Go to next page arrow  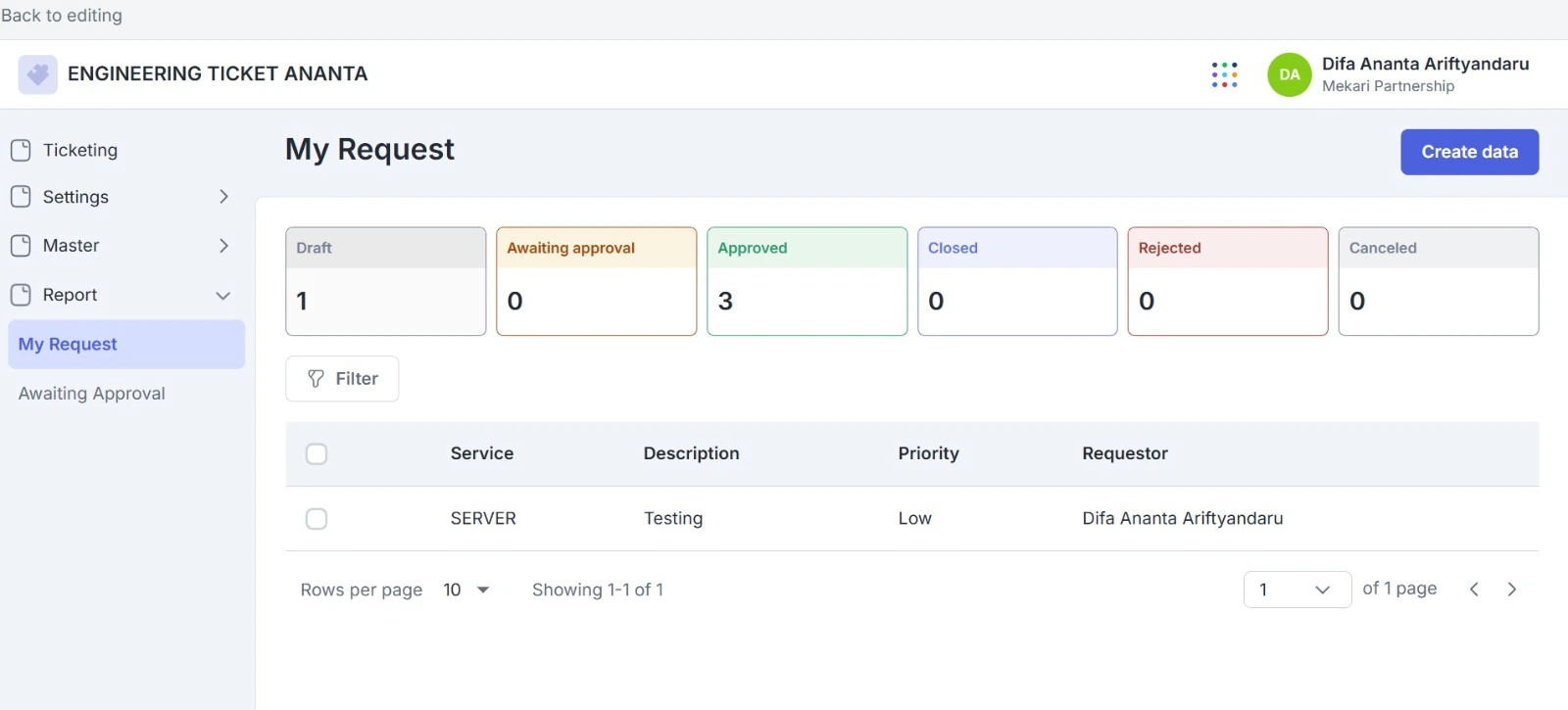1511,590
